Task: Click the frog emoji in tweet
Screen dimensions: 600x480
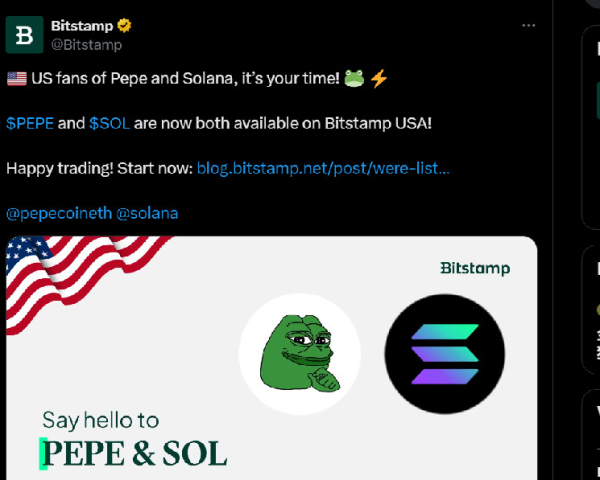Action: (352, 78)
